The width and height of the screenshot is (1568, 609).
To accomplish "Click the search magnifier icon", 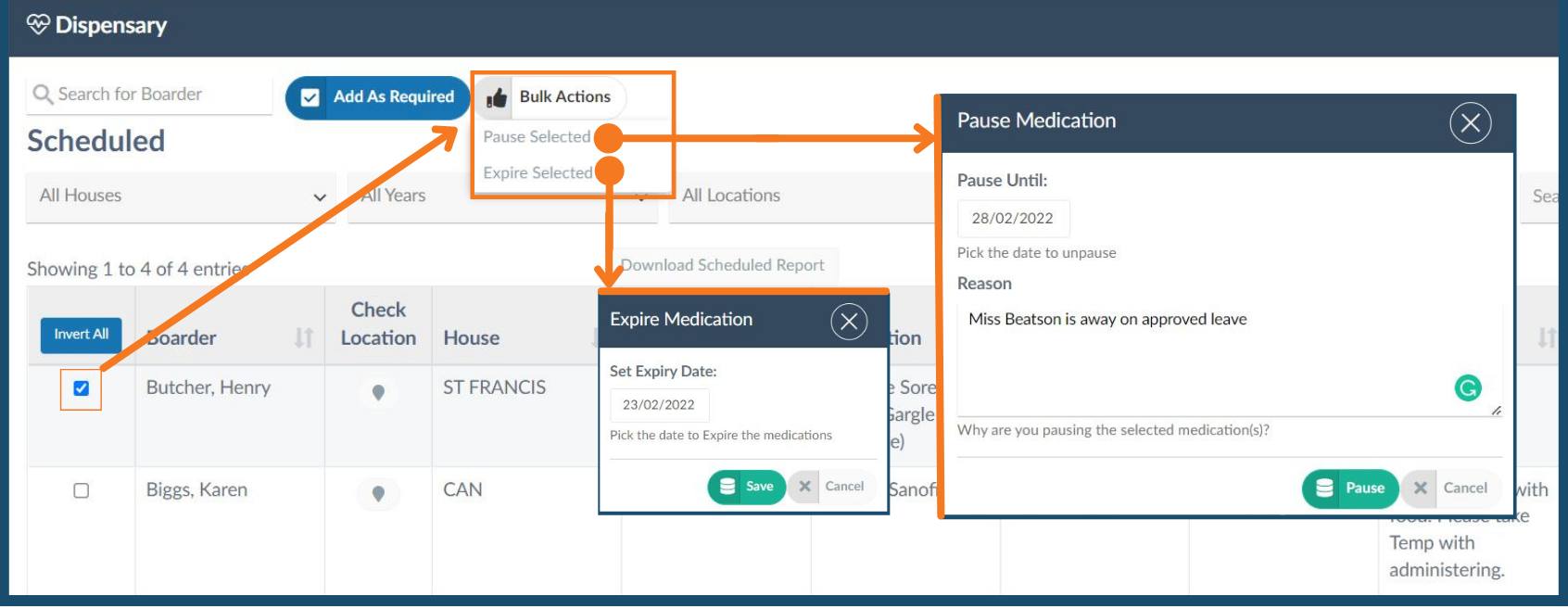I will [43, 95].
